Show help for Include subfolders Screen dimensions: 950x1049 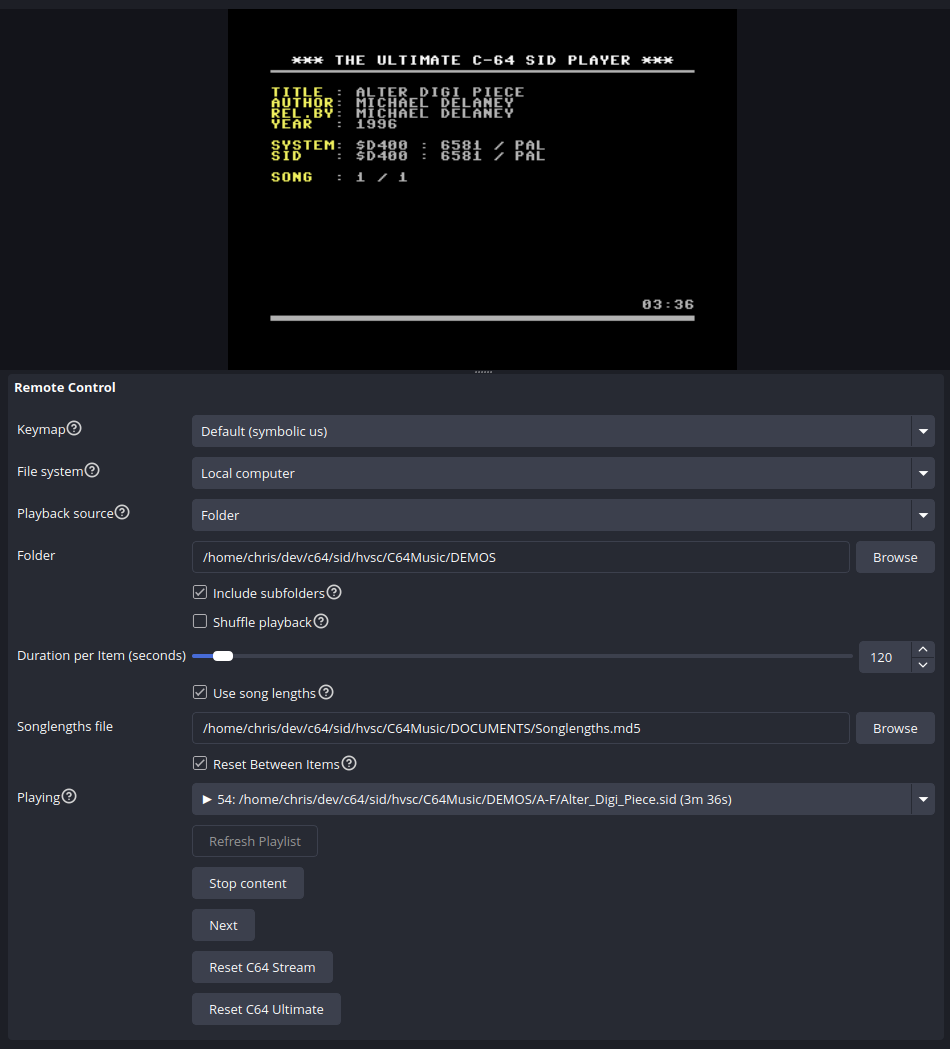334,592
